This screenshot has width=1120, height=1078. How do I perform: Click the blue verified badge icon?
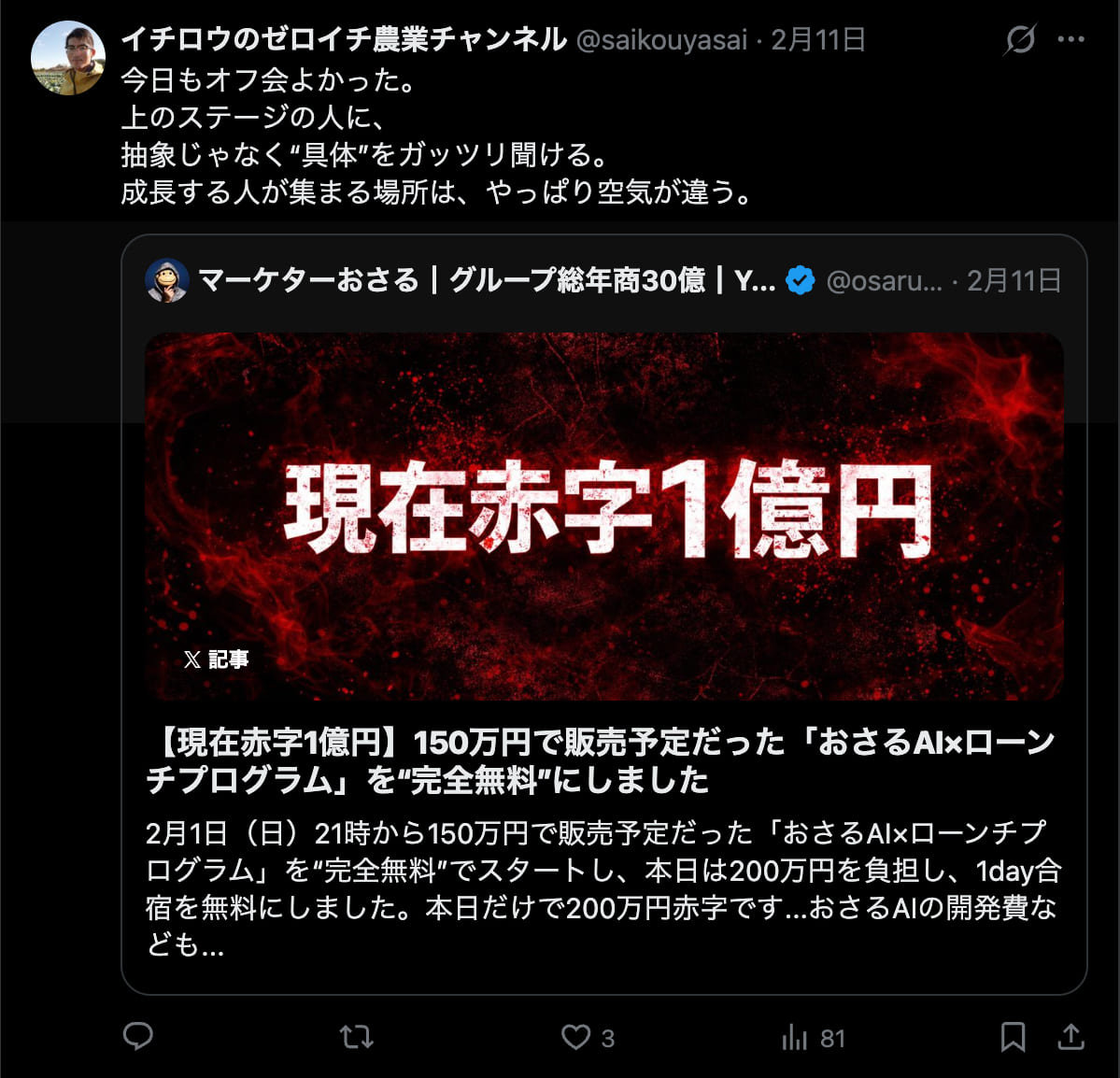pyautogui.click(x=800, y=280)
